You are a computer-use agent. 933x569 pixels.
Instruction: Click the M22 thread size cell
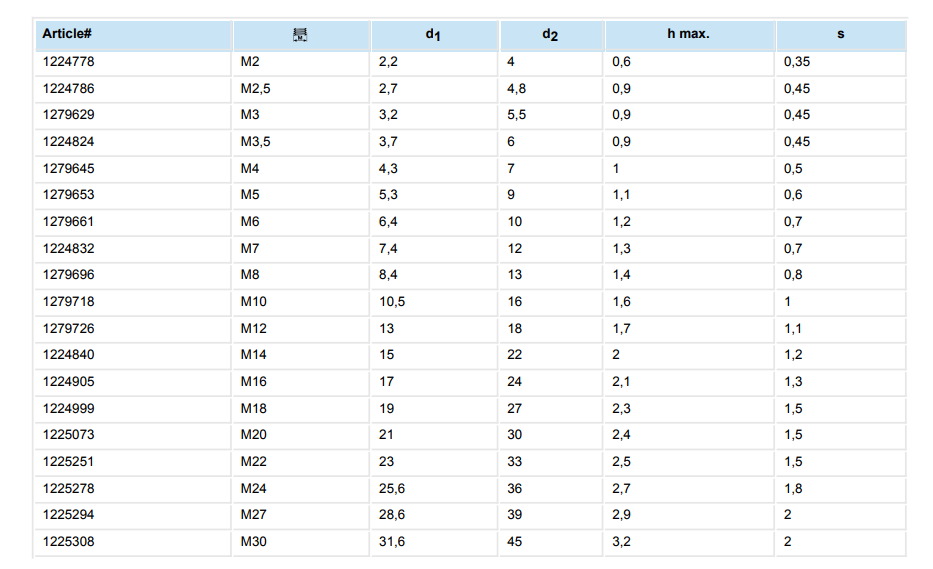click(254, 461)
